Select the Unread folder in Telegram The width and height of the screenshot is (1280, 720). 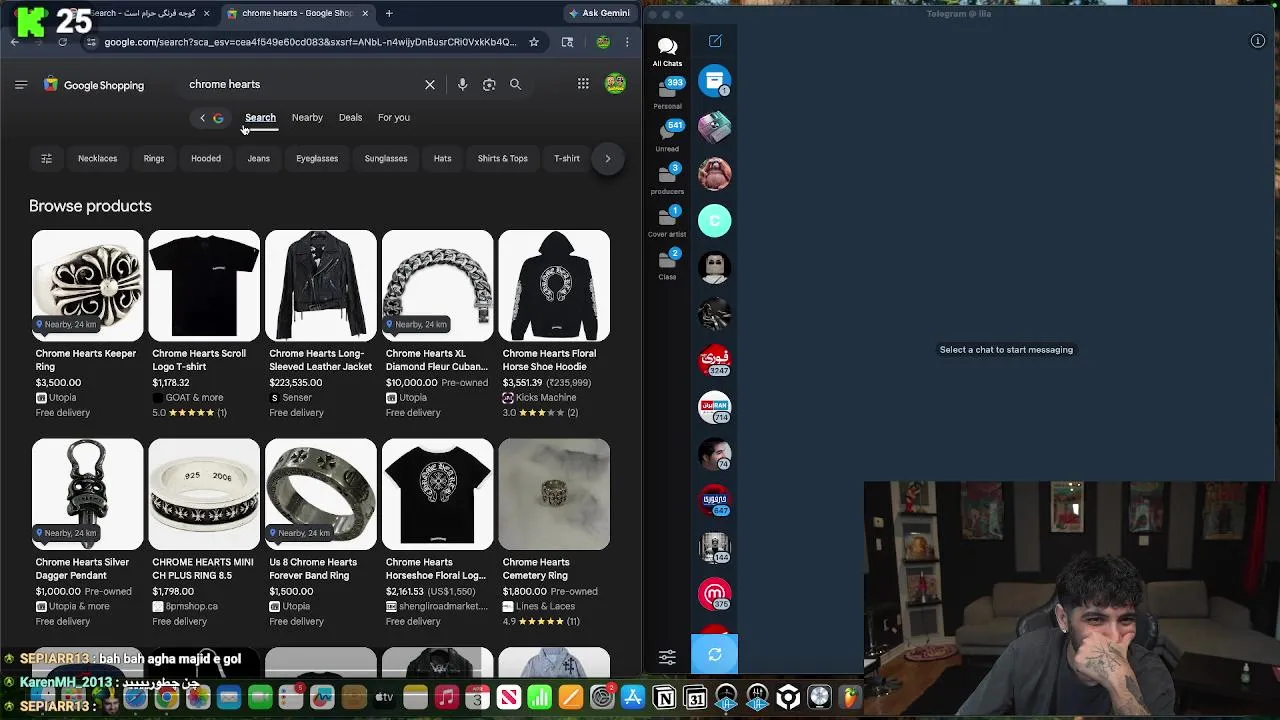tap(667, 137)
